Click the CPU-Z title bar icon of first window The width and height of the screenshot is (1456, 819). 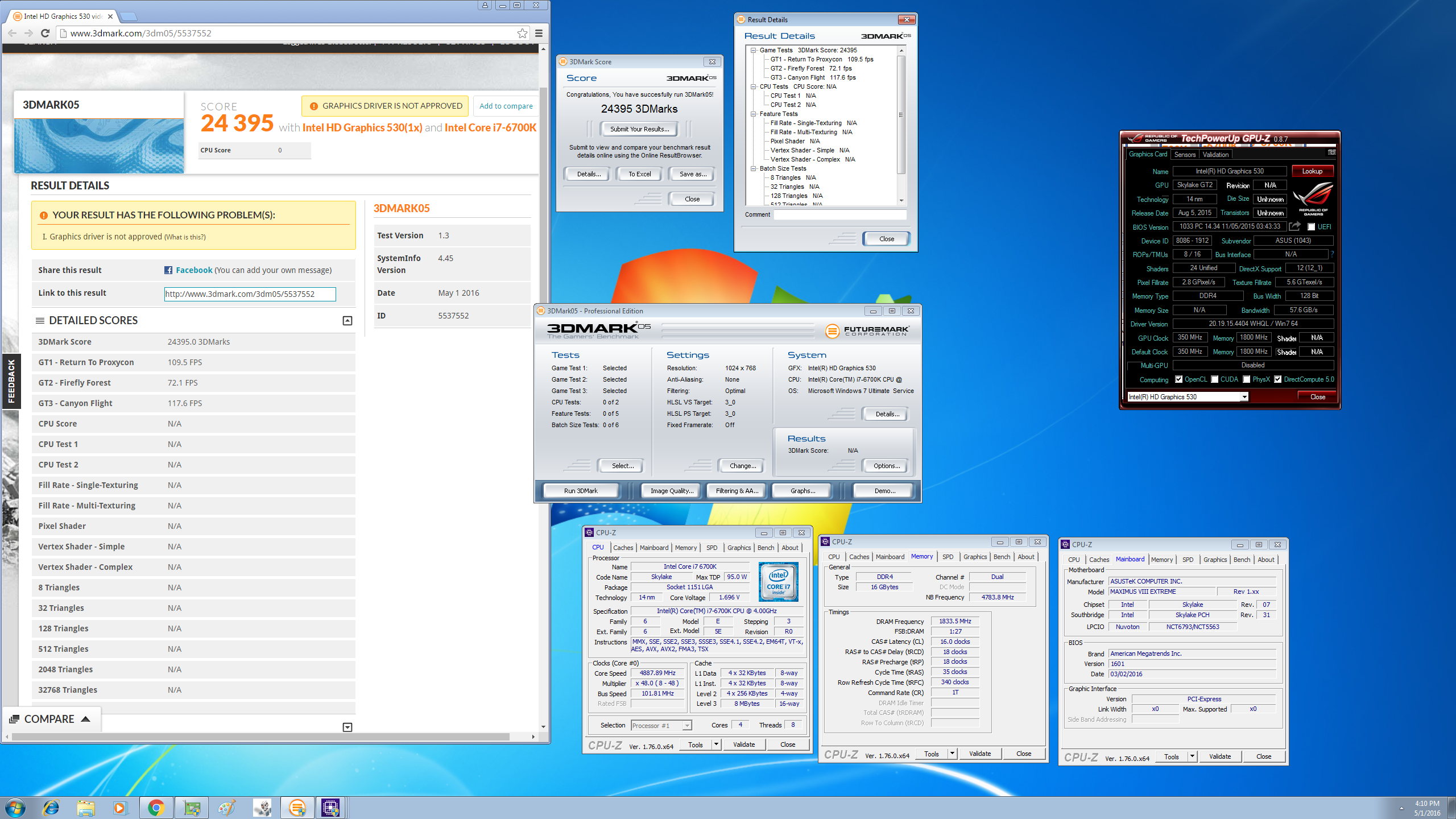coord(589,533)
